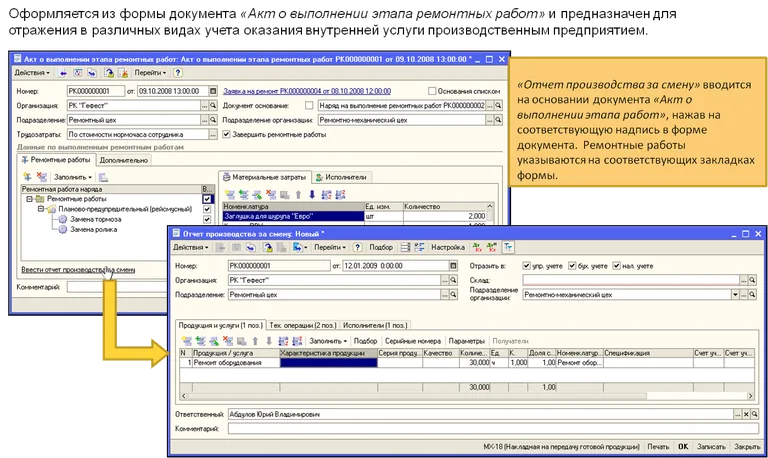The width and height of the screenshot is (768, 458).
Task: Click Ввести отчет производства за смену link
Action: pos(78,269)
